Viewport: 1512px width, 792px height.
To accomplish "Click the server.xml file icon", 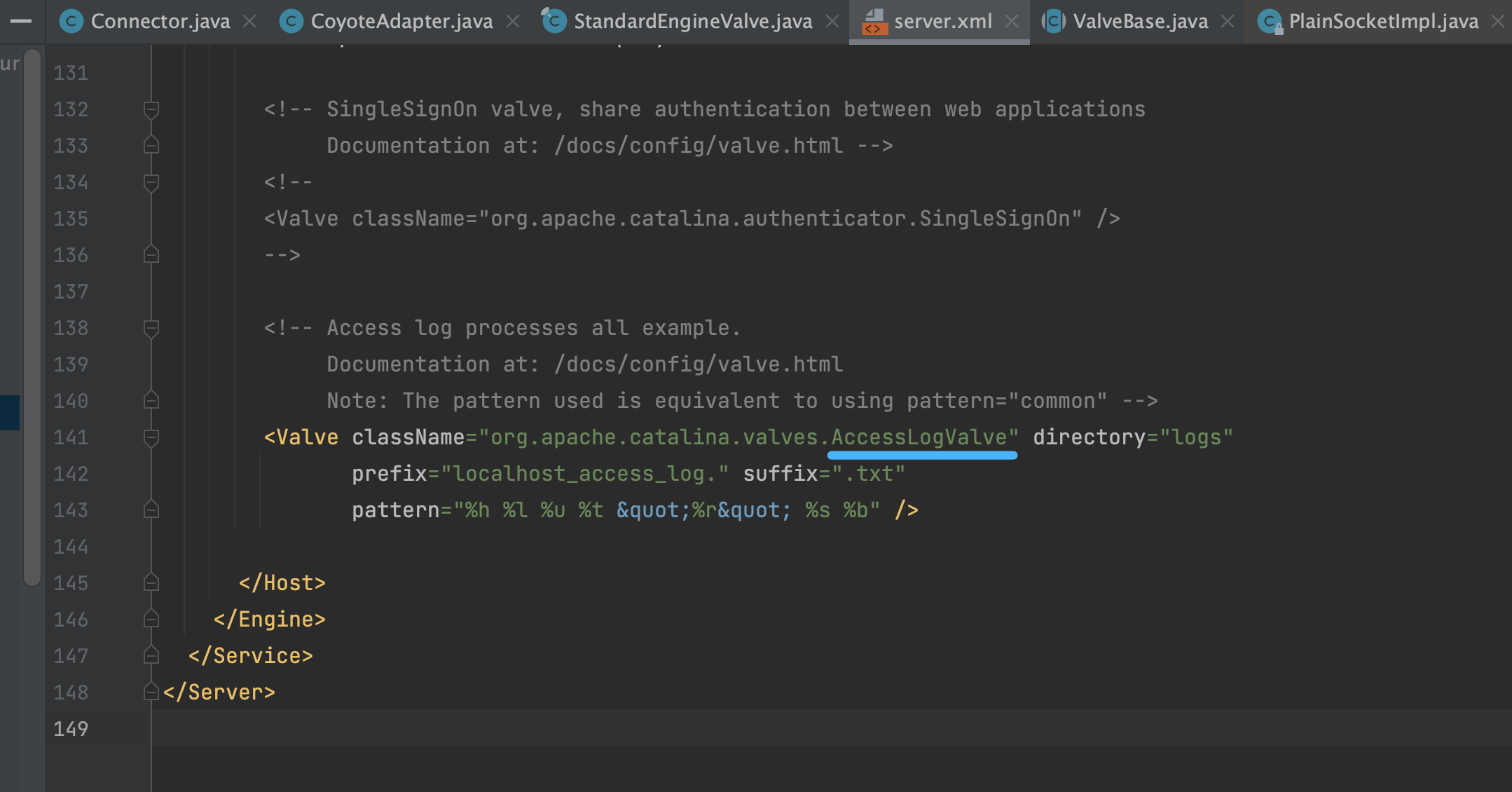I will (x=874, y=22).
